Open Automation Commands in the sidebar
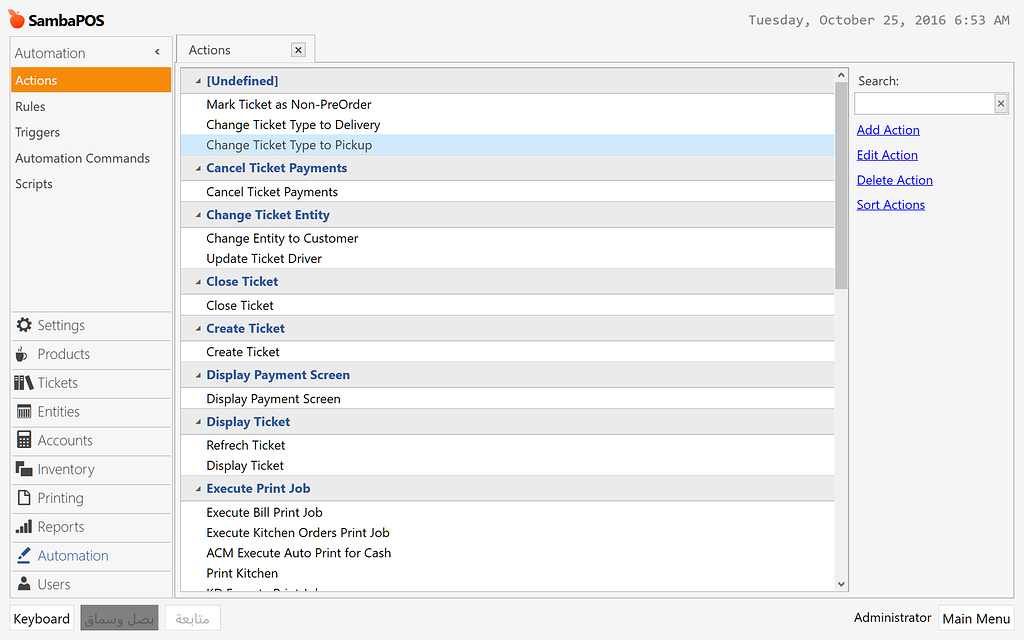 click(82, 158)
